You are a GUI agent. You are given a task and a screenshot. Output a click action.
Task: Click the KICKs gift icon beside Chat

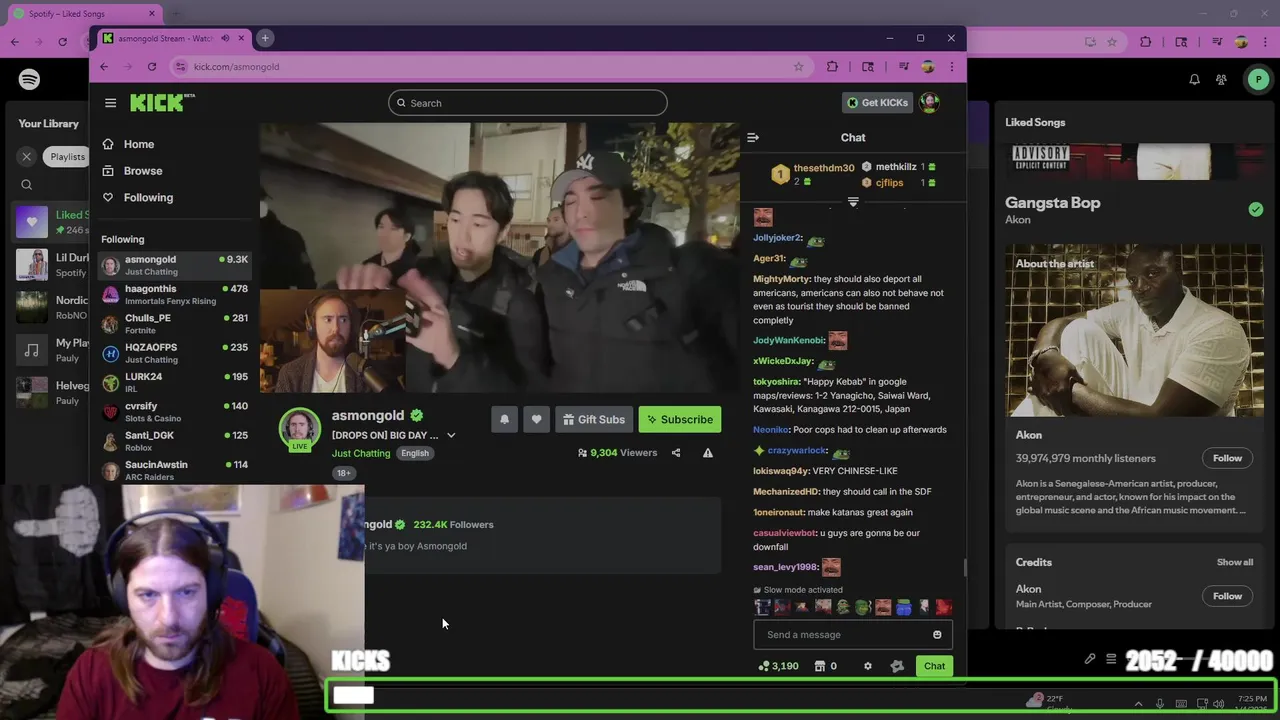click(897, 666)
